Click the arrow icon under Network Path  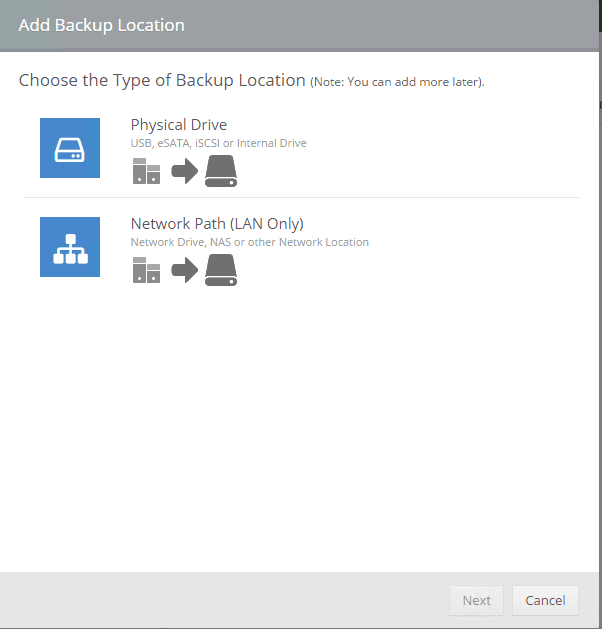tap(185, 270)
